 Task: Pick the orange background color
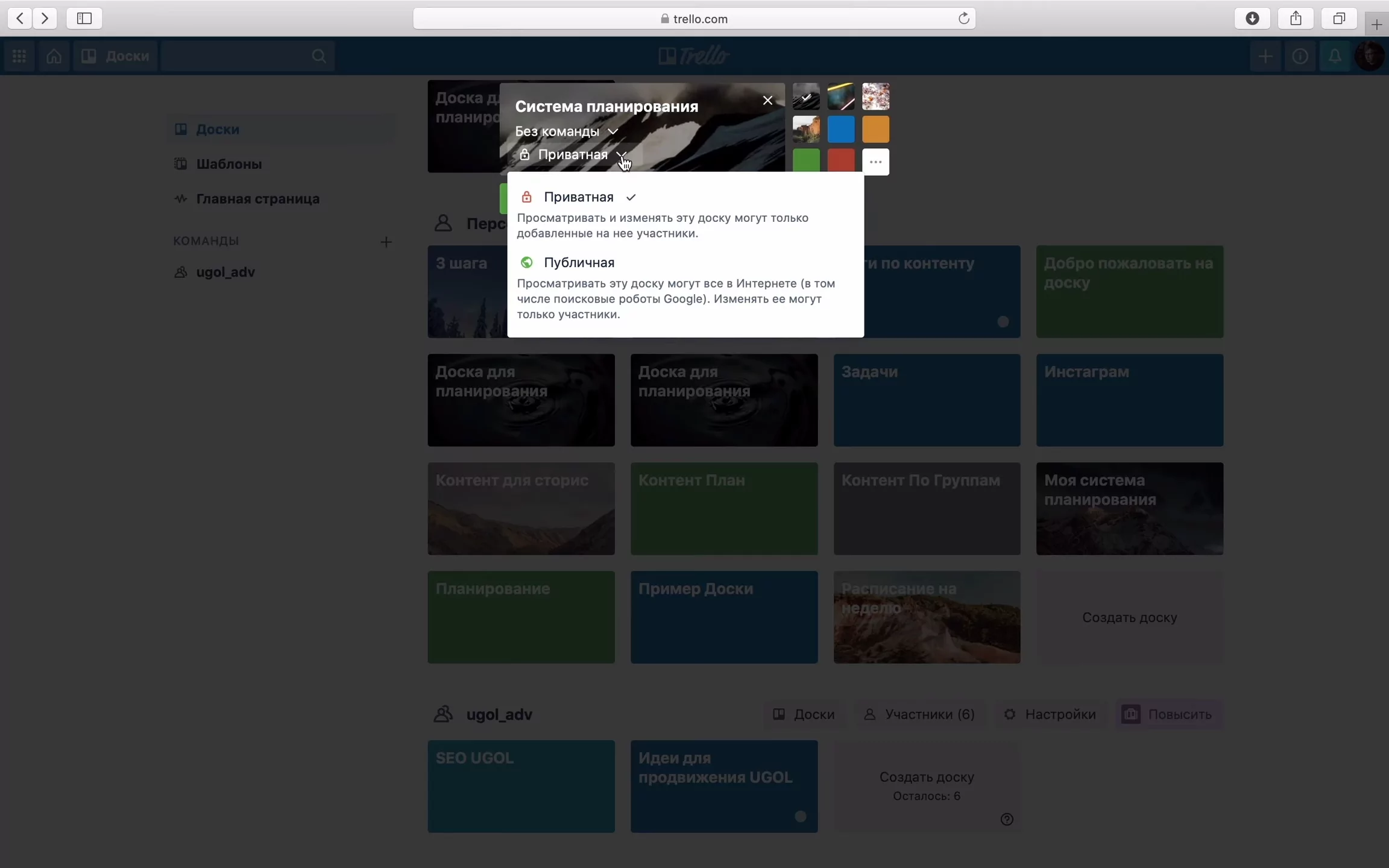875,129
